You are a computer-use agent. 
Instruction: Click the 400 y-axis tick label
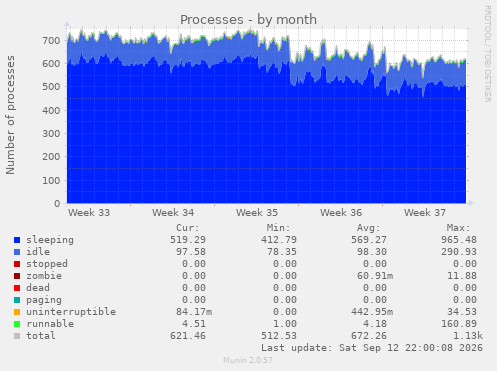point(51,110)
